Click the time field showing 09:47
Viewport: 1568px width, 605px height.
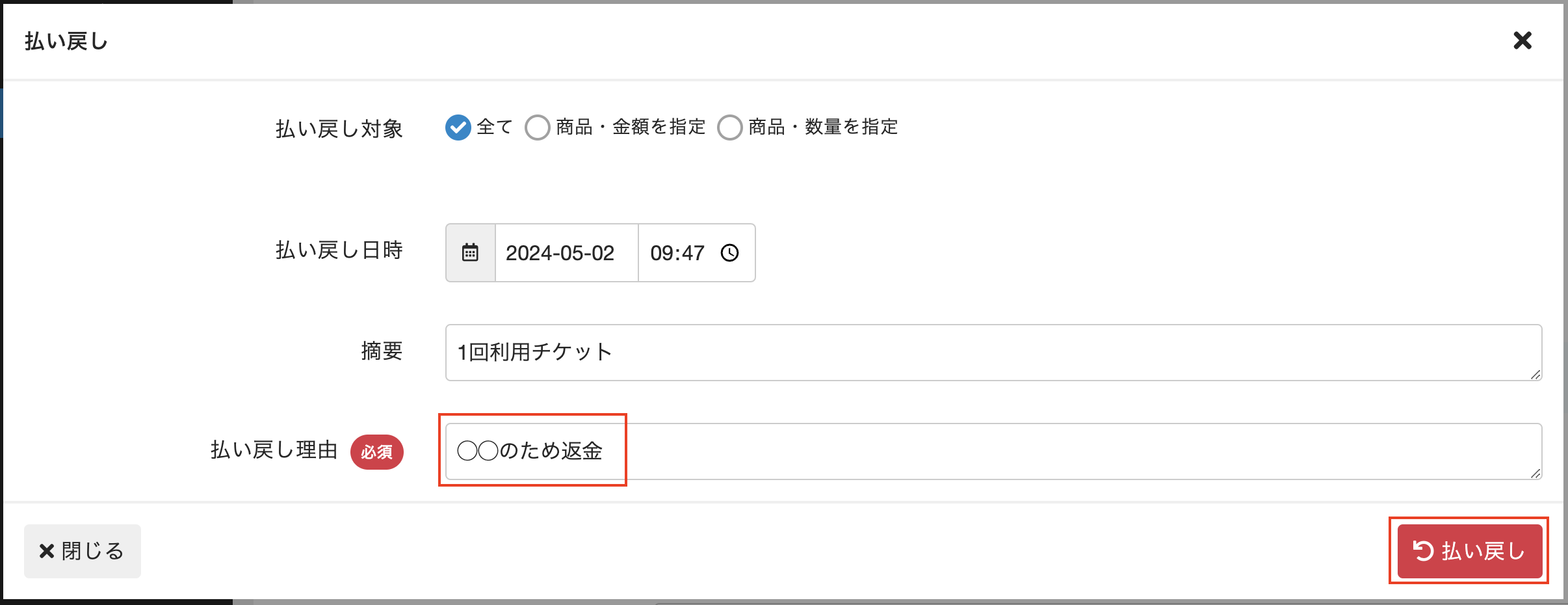(677, 252)
